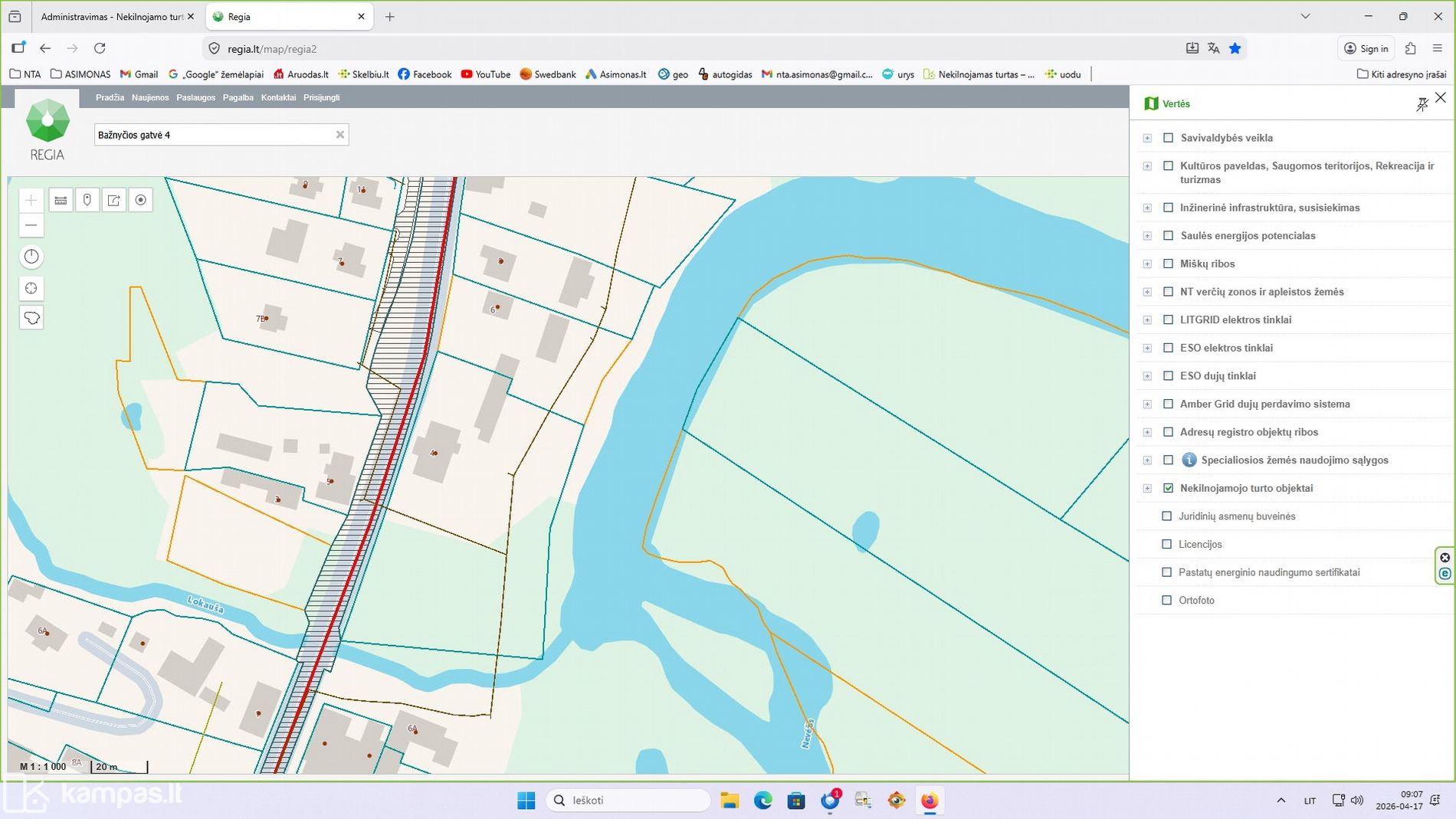Expand NT verčių zonos ir apleistos žemės
Image resolution: width=1456 pixels, height=819 pixels.
tap(1147, 292)
